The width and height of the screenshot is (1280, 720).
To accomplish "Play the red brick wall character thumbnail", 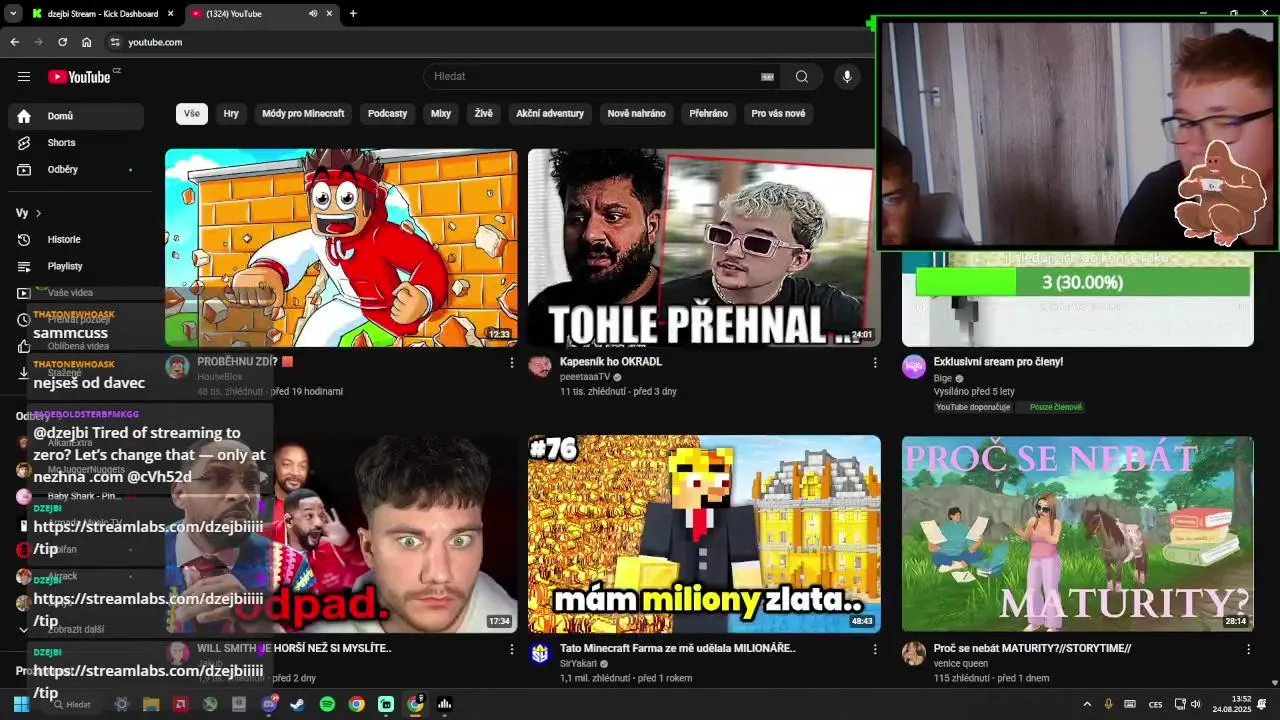I will (341, 248).
